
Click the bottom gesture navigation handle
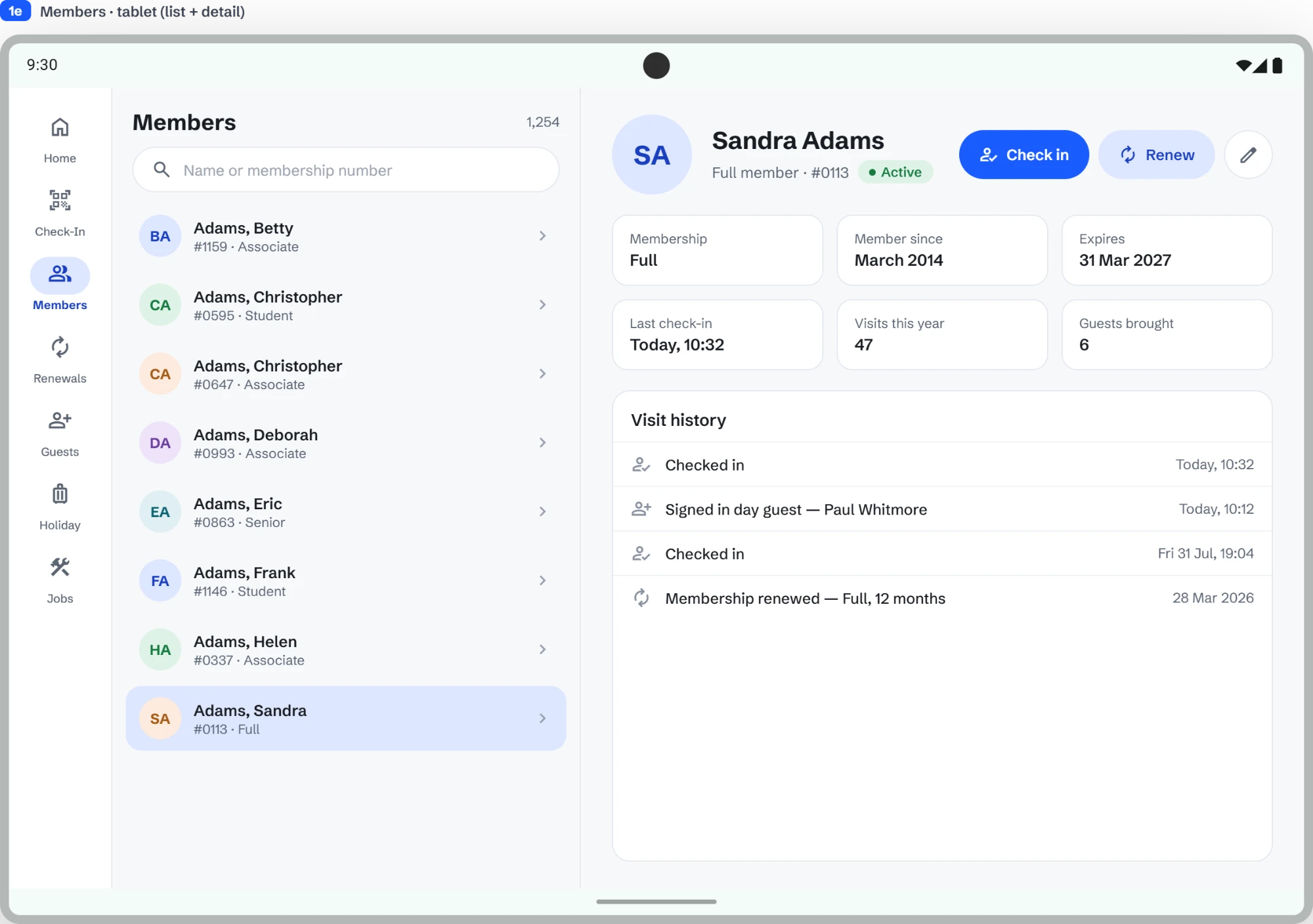(656, 902)
